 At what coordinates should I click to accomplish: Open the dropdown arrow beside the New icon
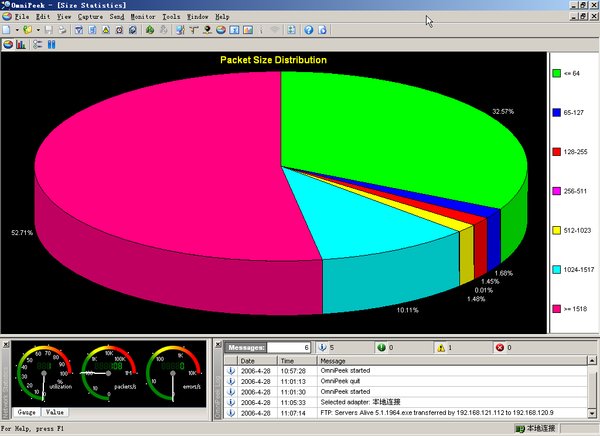click(x=17, y=30)
